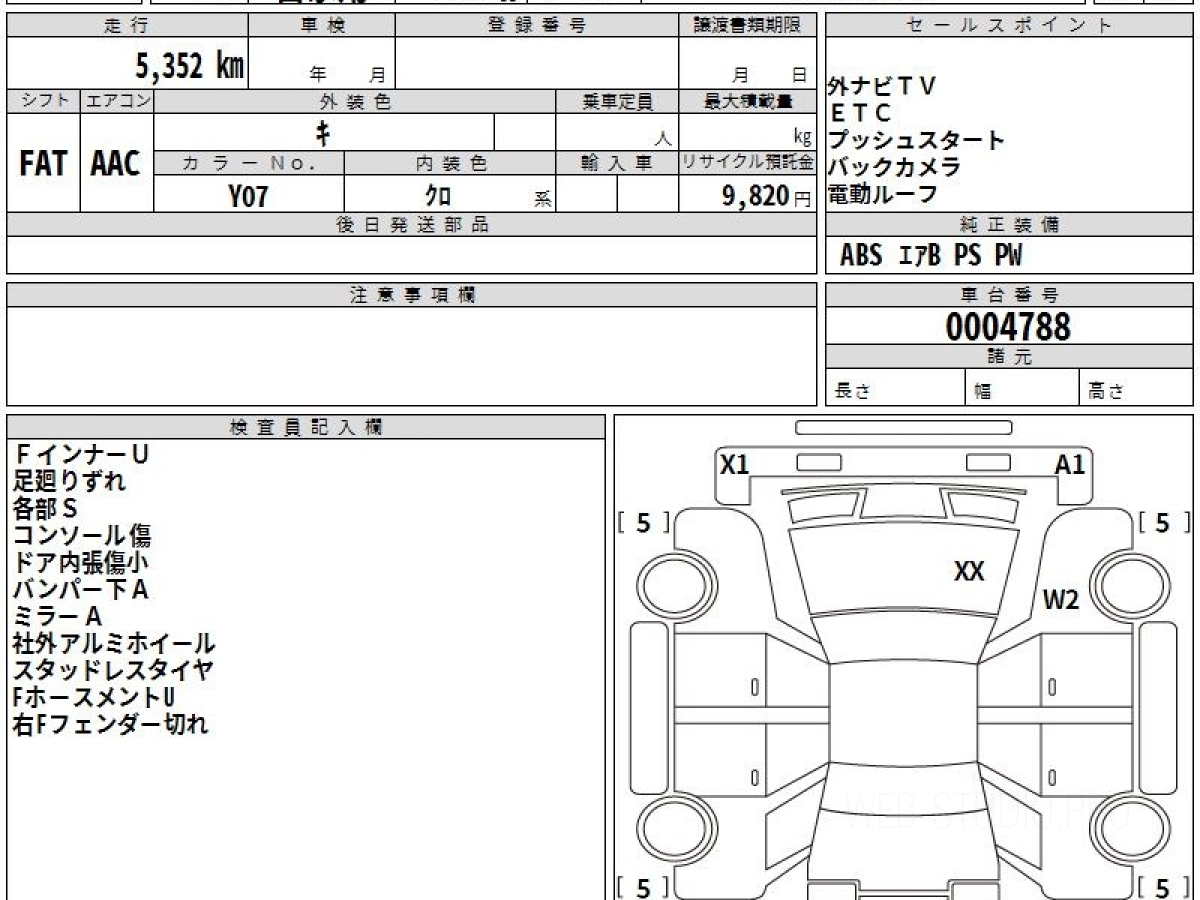The width and height of the screenshot is (1200, 900).
Task: Click the 検査員記入欄 section header
Action: point(306,427)
